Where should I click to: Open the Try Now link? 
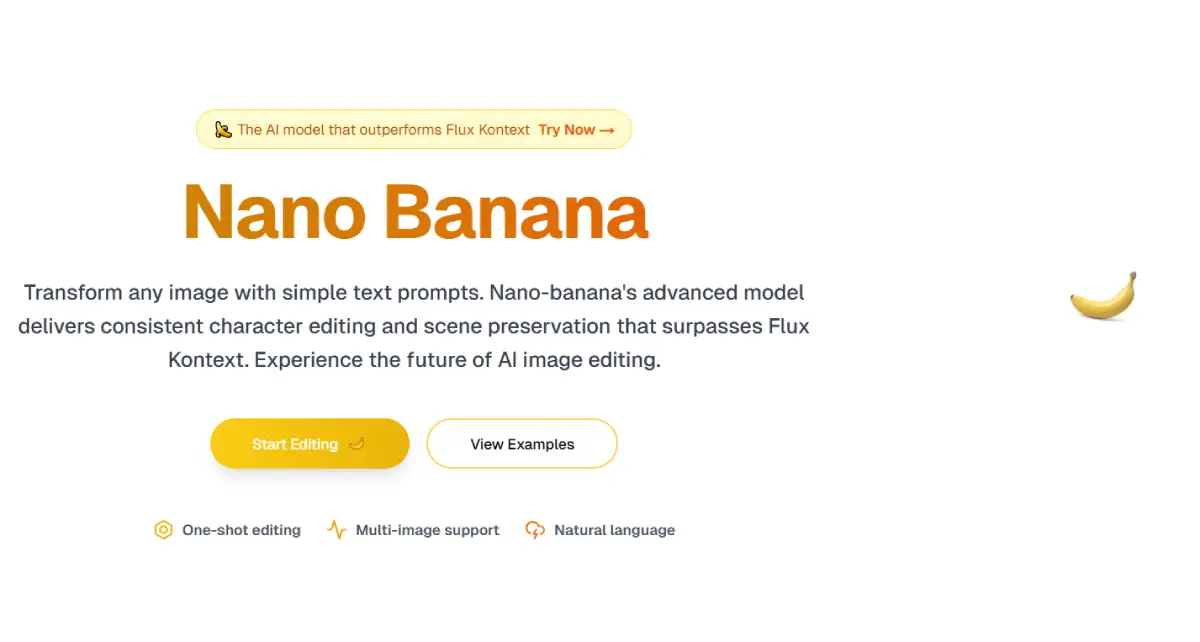(567, 130)
